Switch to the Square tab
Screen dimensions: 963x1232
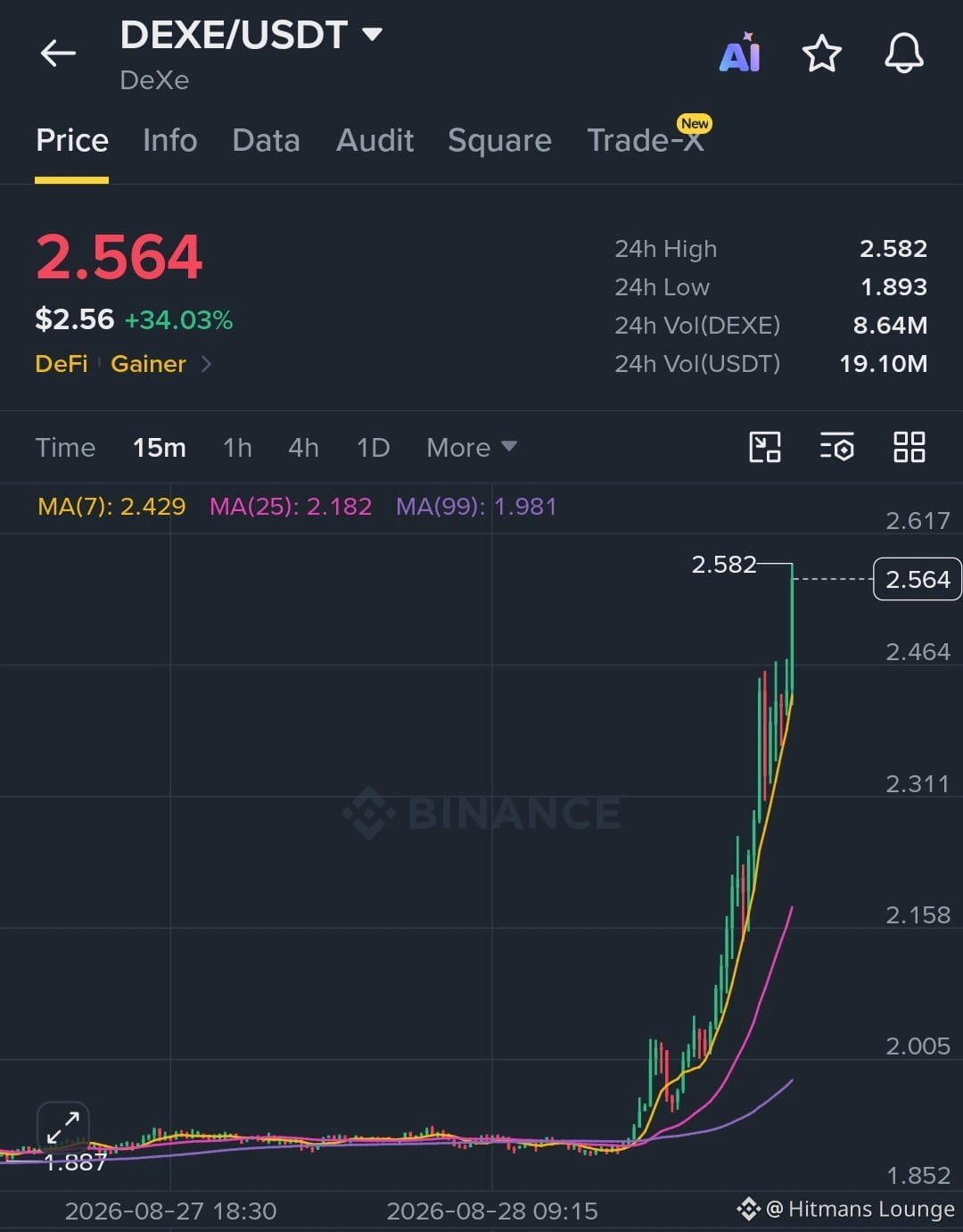(499, 140)
